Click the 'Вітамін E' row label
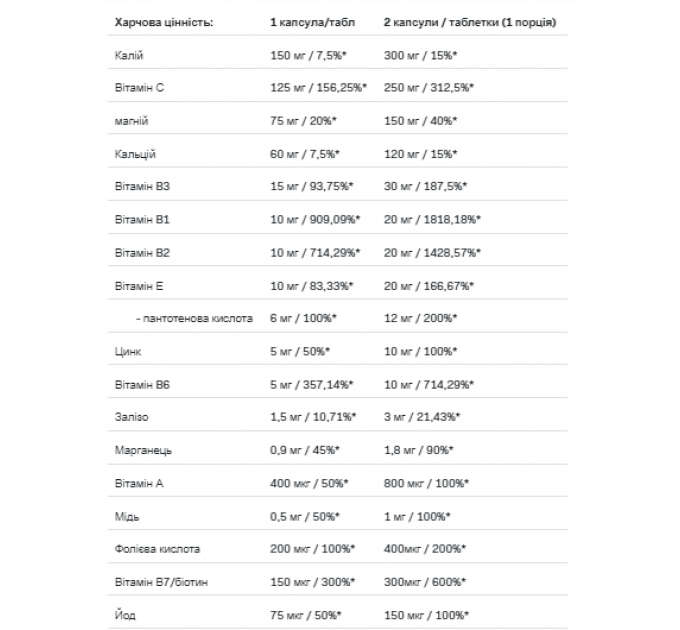The image size is (680, 630). (x=139, y=286)
